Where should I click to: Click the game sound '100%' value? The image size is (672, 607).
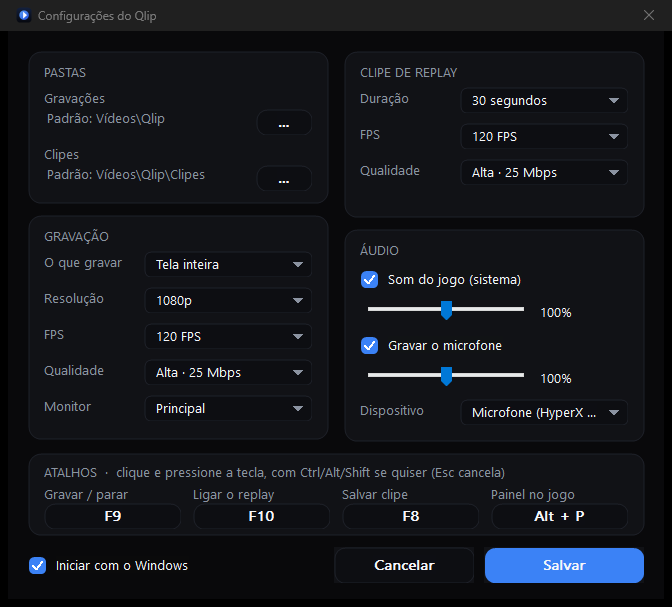pyautogui.click(x=556, y=313)
